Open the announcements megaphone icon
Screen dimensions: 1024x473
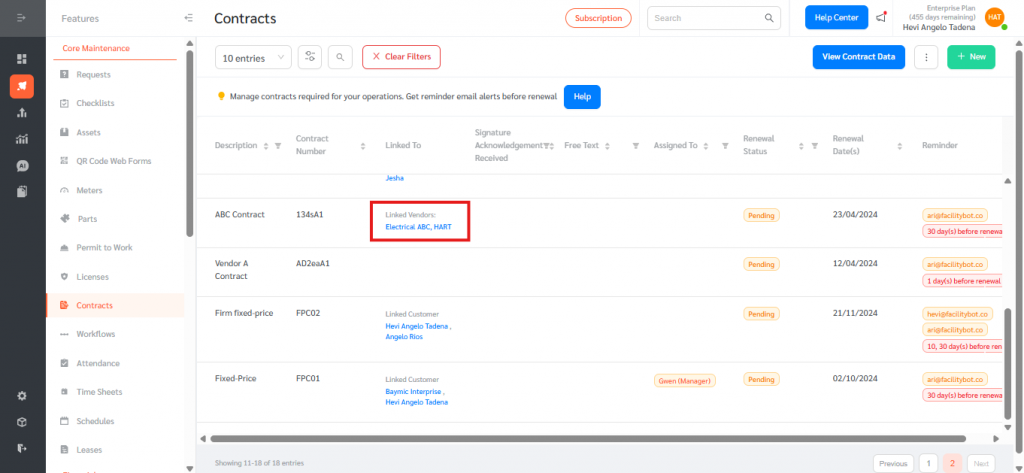881,18
